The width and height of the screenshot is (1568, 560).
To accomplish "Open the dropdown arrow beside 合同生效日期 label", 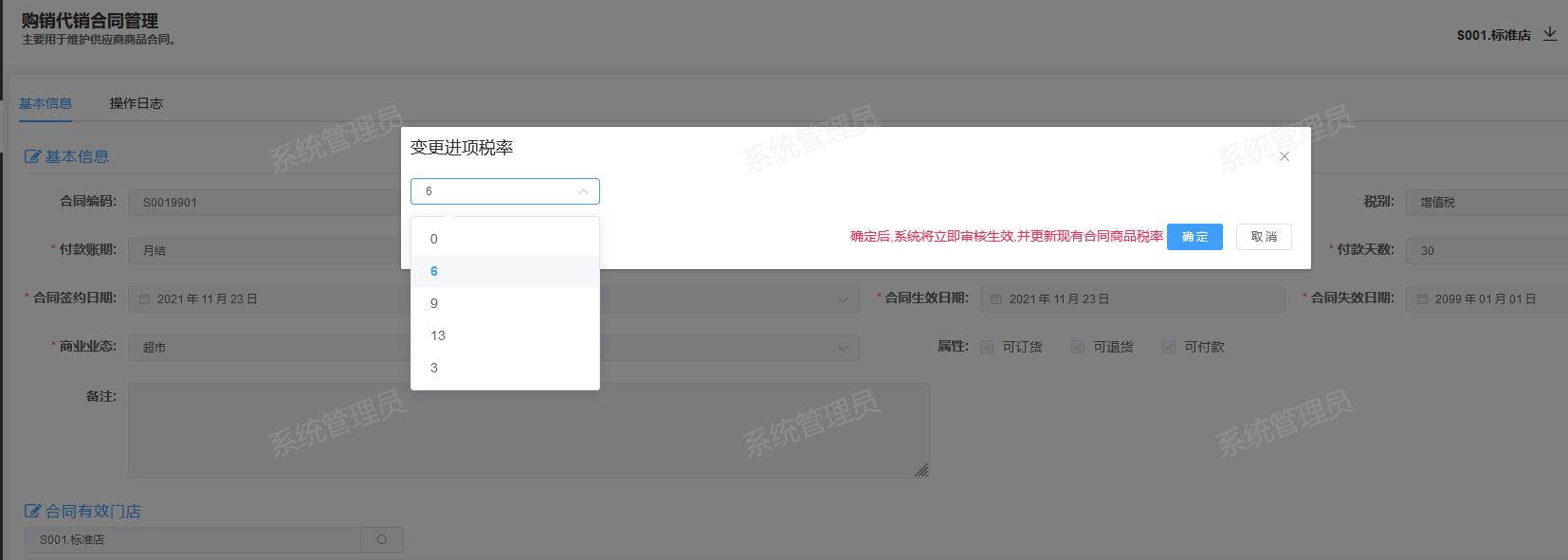I will click(843, 299).
